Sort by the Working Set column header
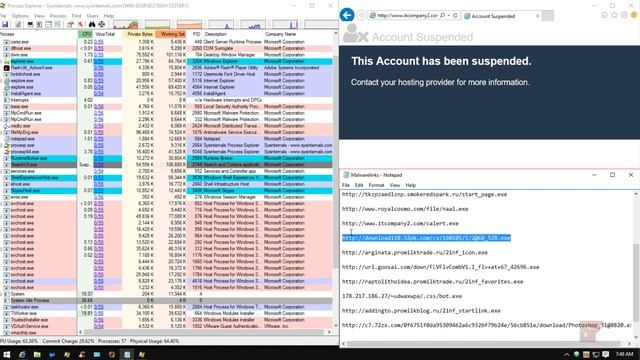 (x=171, y=34)
